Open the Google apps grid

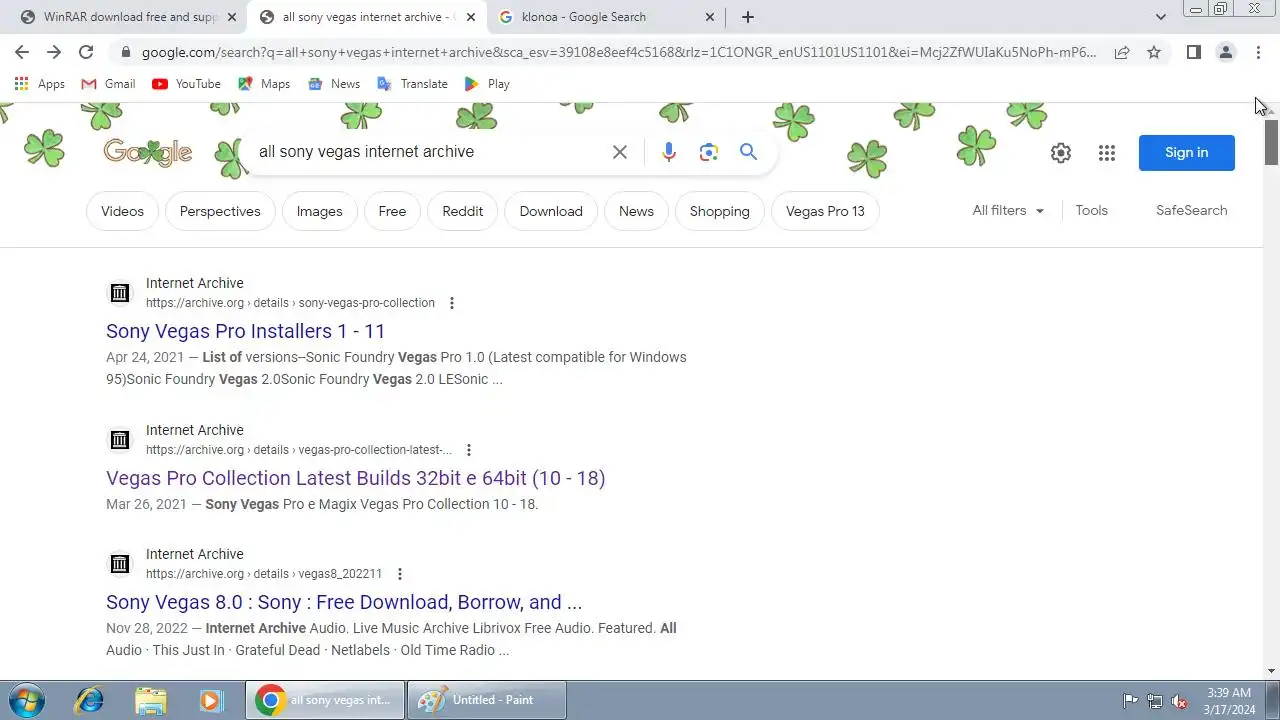pos(1106,152)
